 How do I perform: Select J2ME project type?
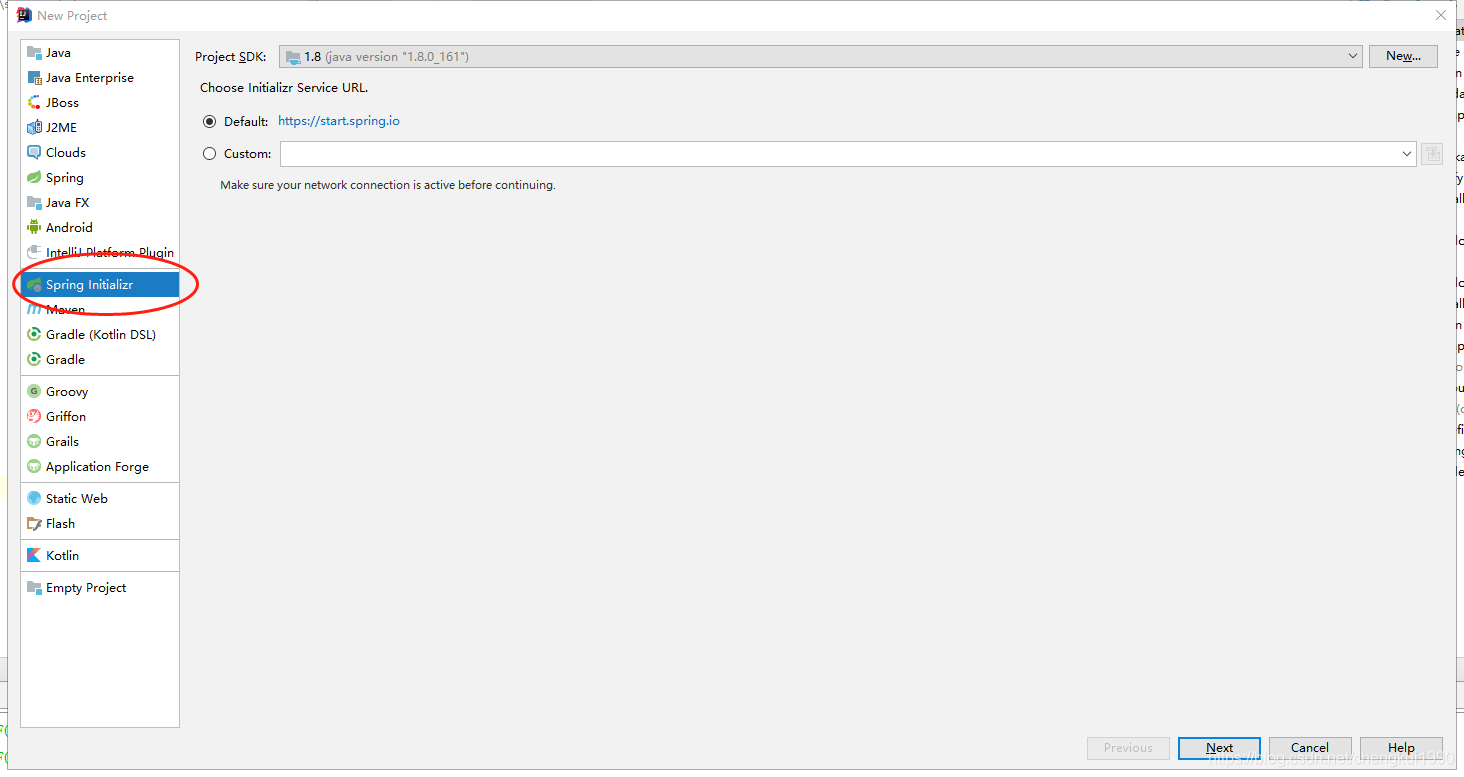100,128
